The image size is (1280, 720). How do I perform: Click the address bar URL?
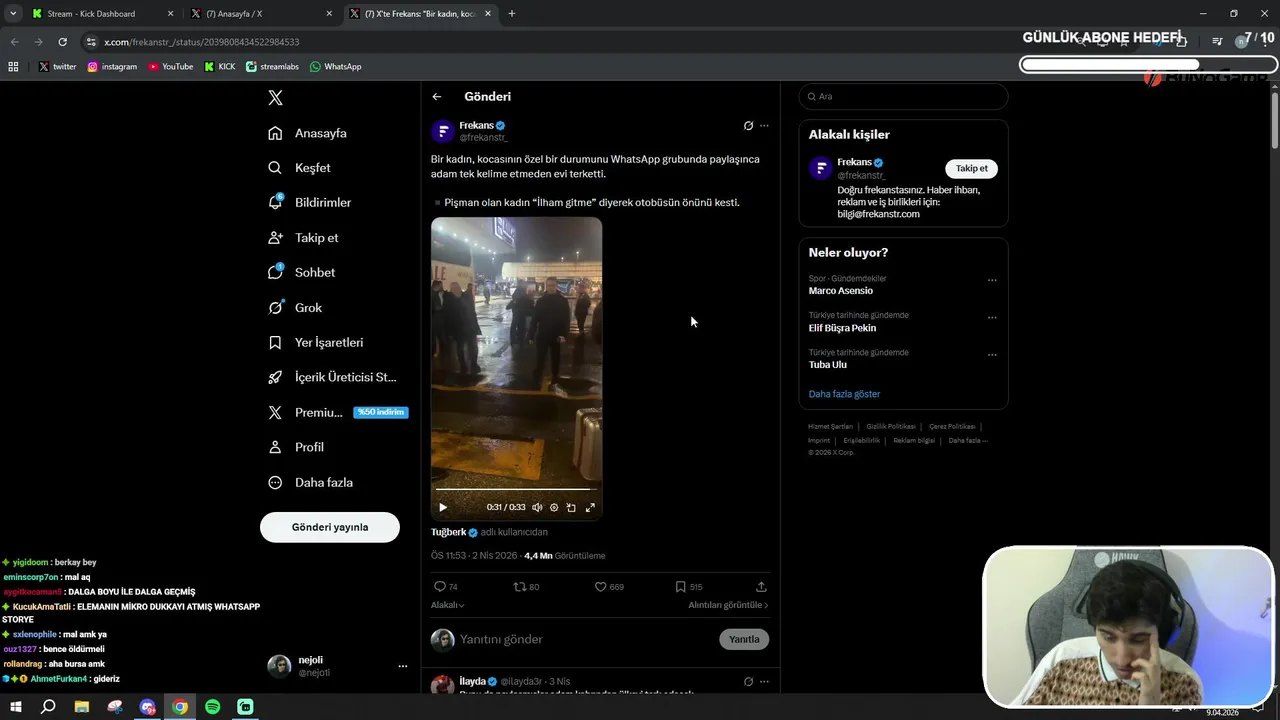[202, 42]
